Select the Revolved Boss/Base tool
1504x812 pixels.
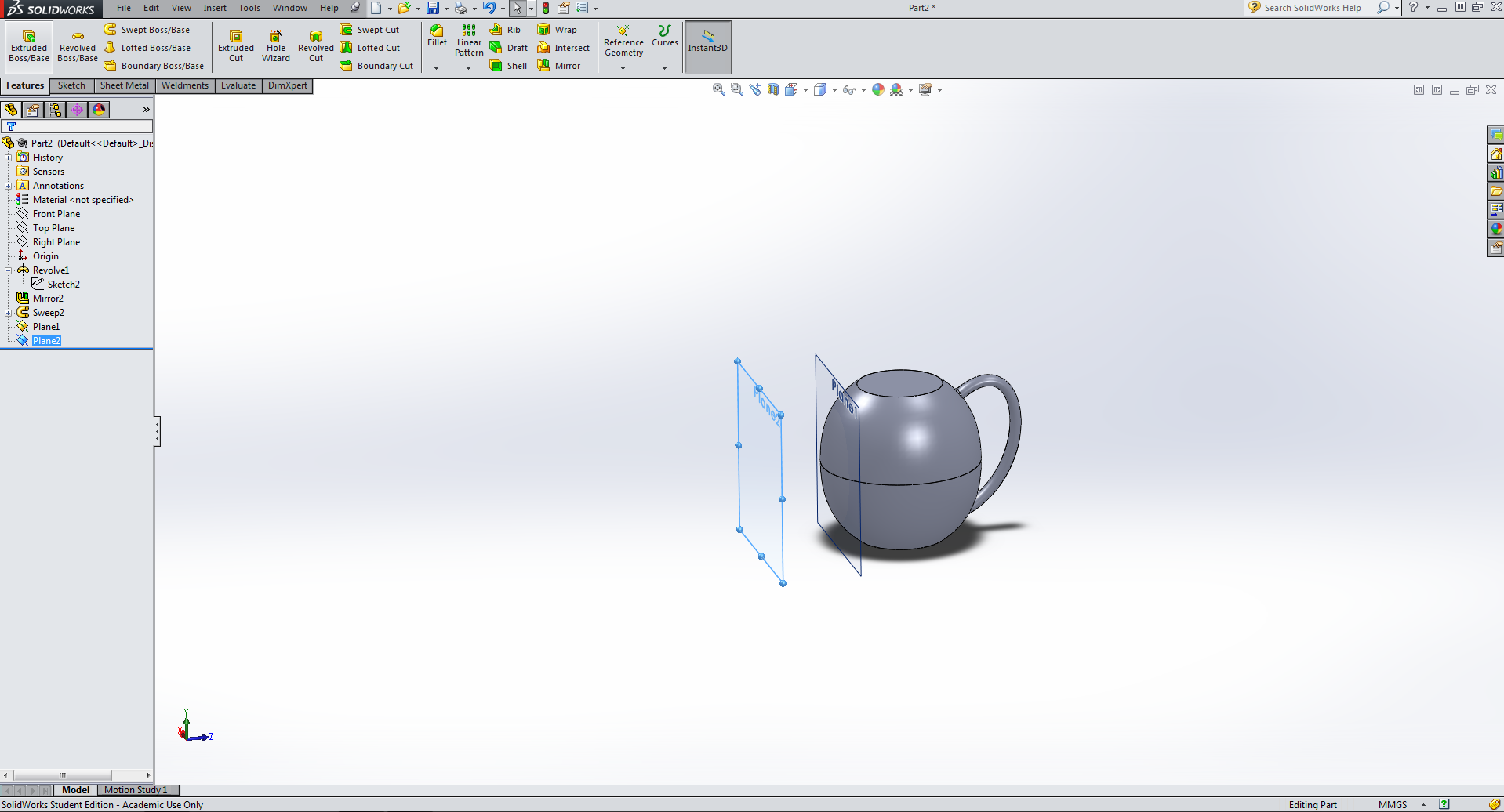(x=78, y=47)
